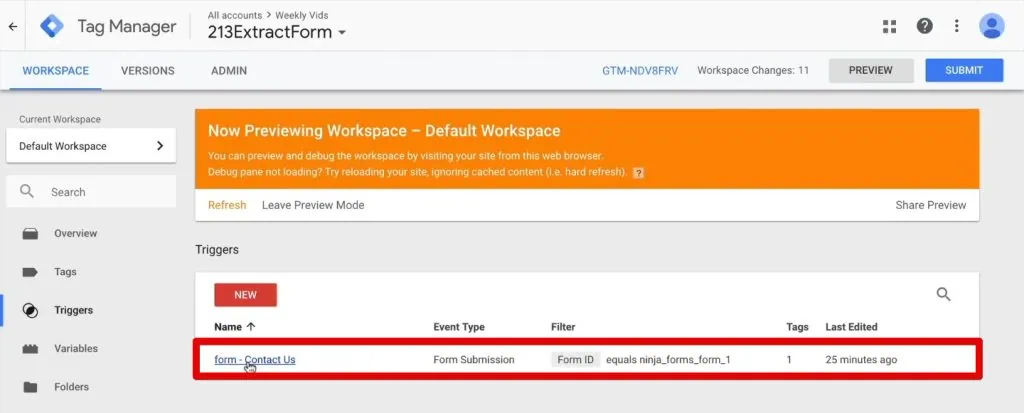1024x413 pixels.
Task: Search triggers with the magnifier icon
Action: pyautogui.click(x=943, y=294)
